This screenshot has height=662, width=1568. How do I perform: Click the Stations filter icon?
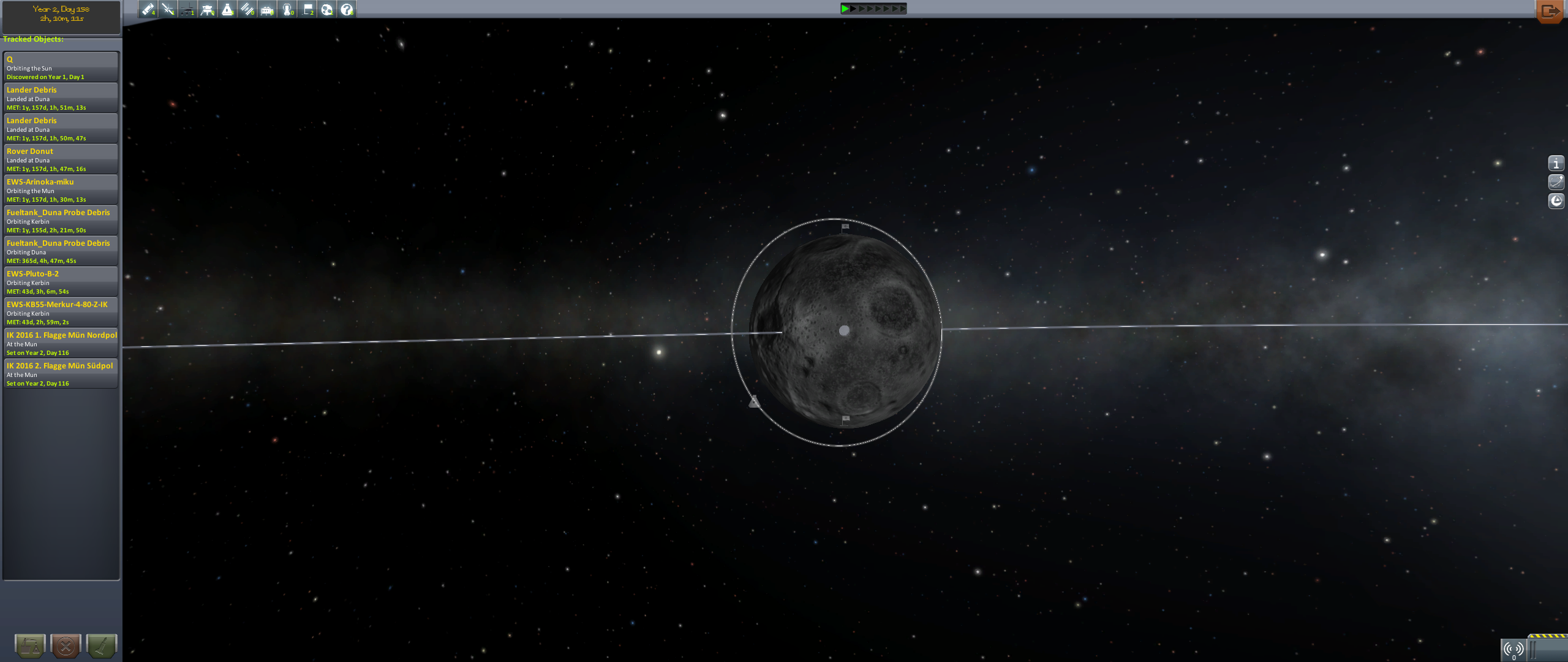tap(247, 9)
